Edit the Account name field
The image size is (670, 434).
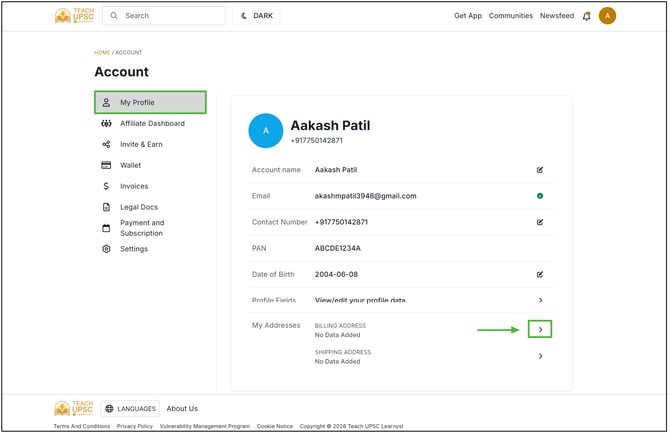tap(542, 170)
